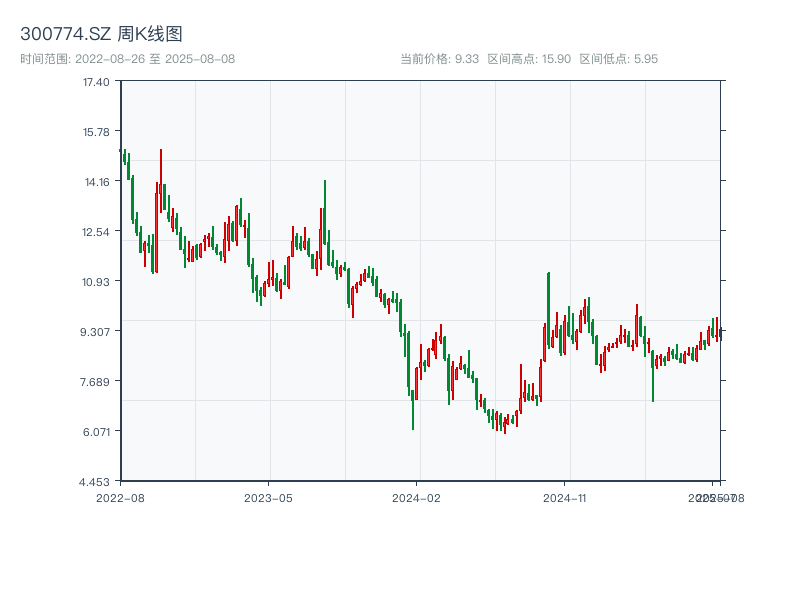The height and width of the screenshot is (600, 800).
Task: Click the 4.453 bottom y-axis label
Action: point(96,481)
